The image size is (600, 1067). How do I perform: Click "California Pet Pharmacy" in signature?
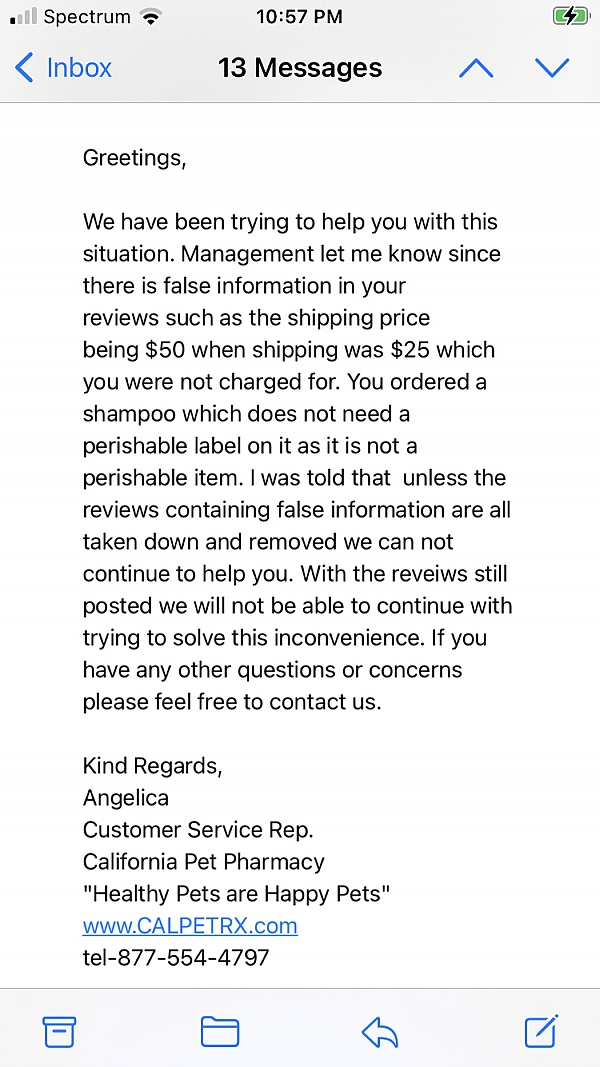204,862
